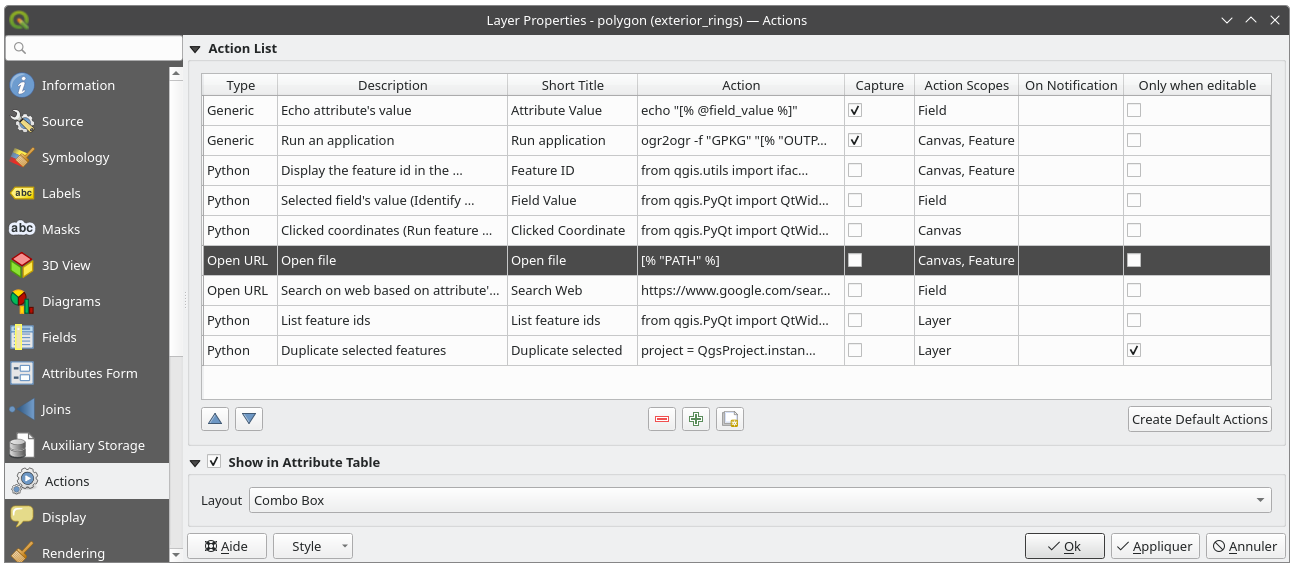The image size is (1294, 570).
Task: Open the Style dropdown menu
Action: [x=314, y=546]
